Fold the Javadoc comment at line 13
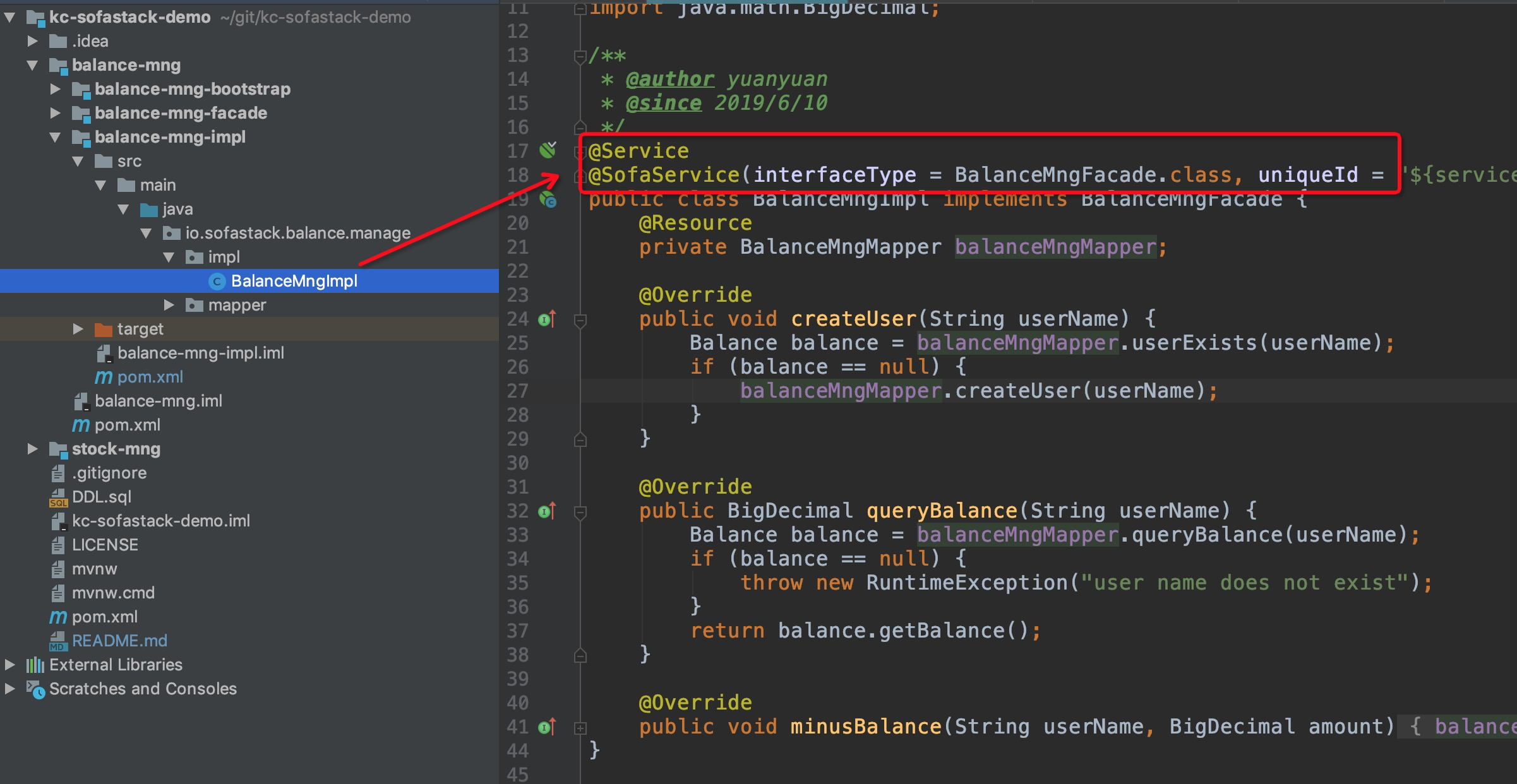 (580, 57)
